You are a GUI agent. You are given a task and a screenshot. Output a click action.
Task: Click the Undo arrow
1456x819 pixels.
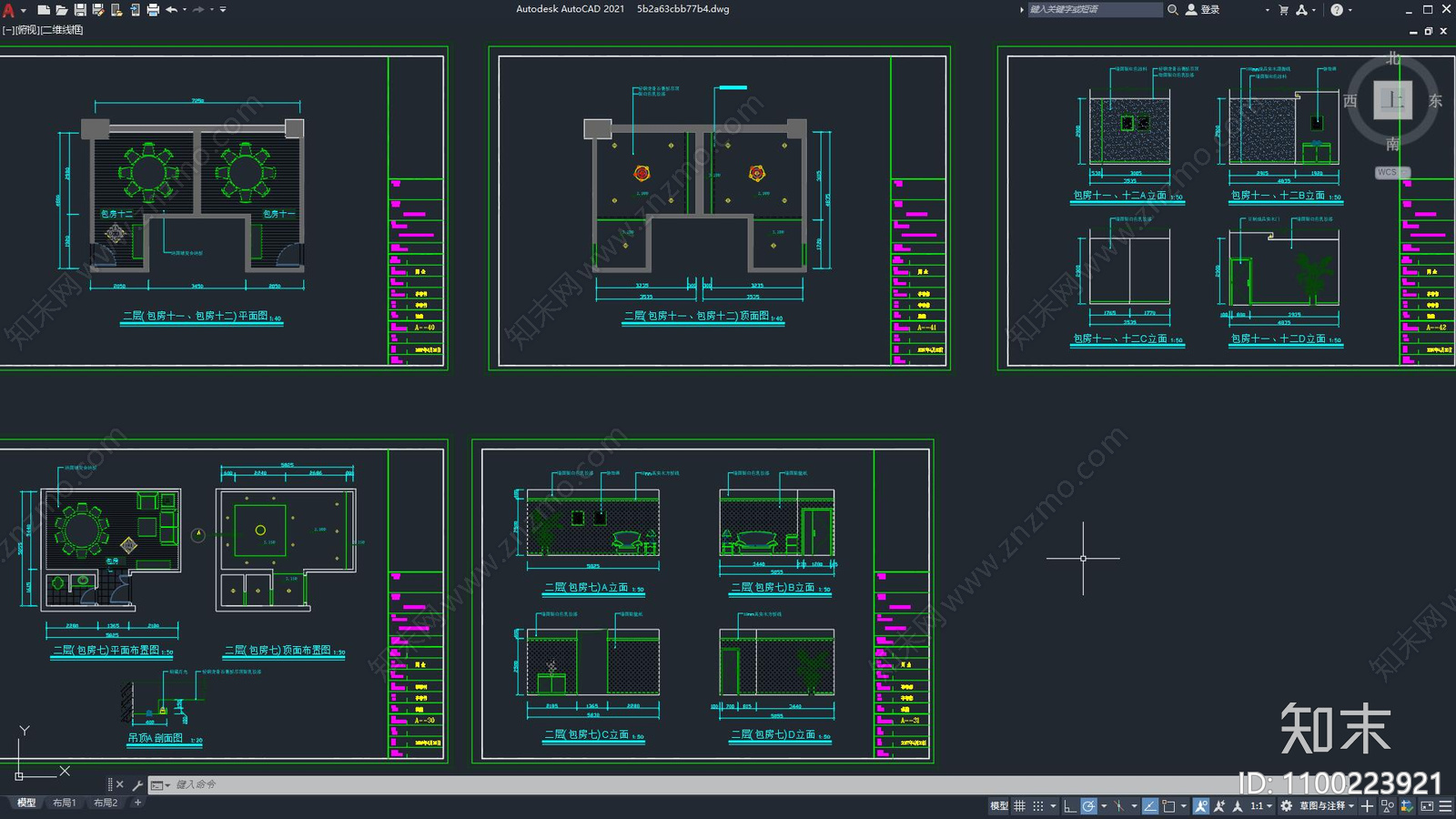click(x=171, y=10)
